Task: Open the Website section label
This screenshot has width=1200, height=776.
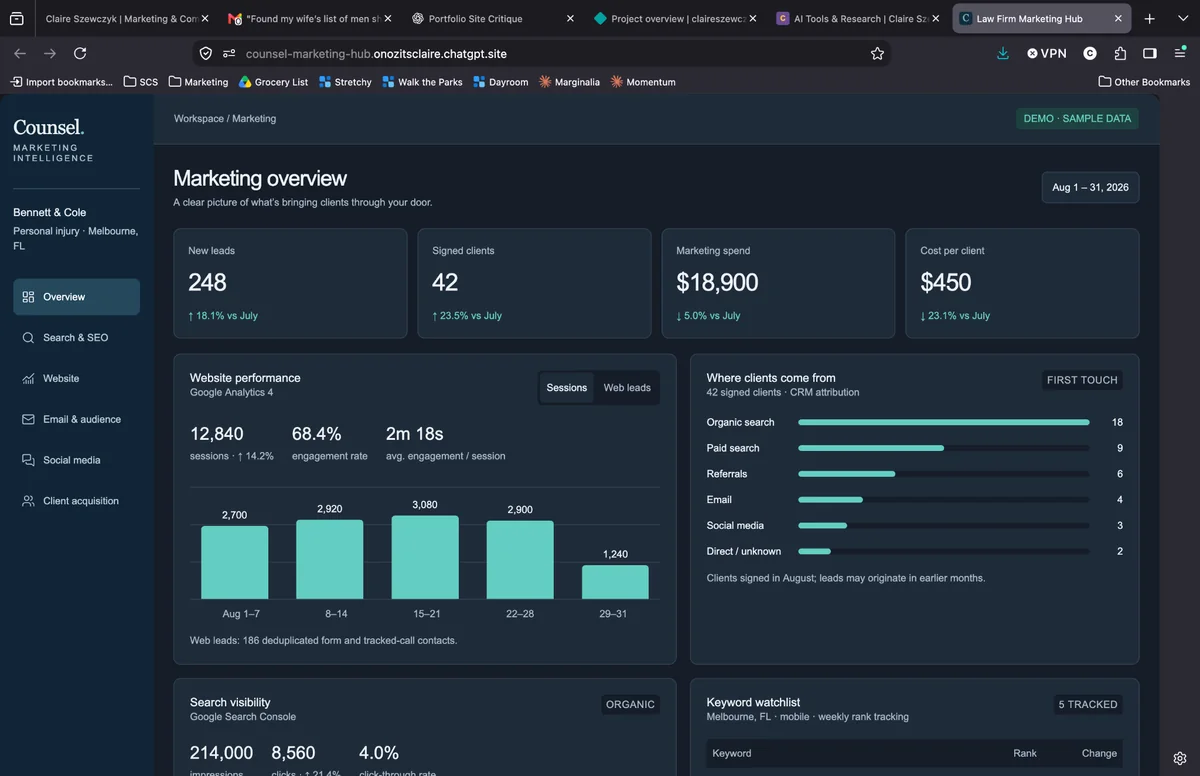Action: click(x=61, y=379)
